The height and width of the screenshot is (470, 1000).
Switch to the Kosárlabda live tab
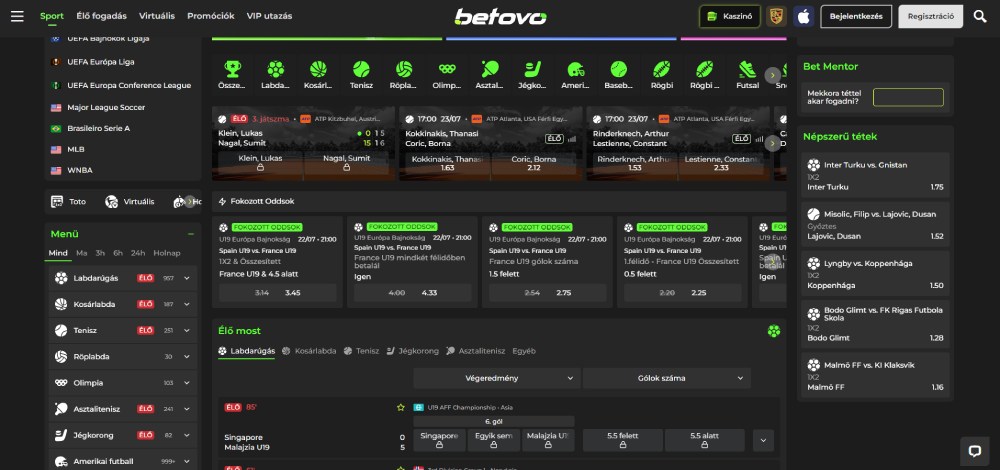(309, 351)
